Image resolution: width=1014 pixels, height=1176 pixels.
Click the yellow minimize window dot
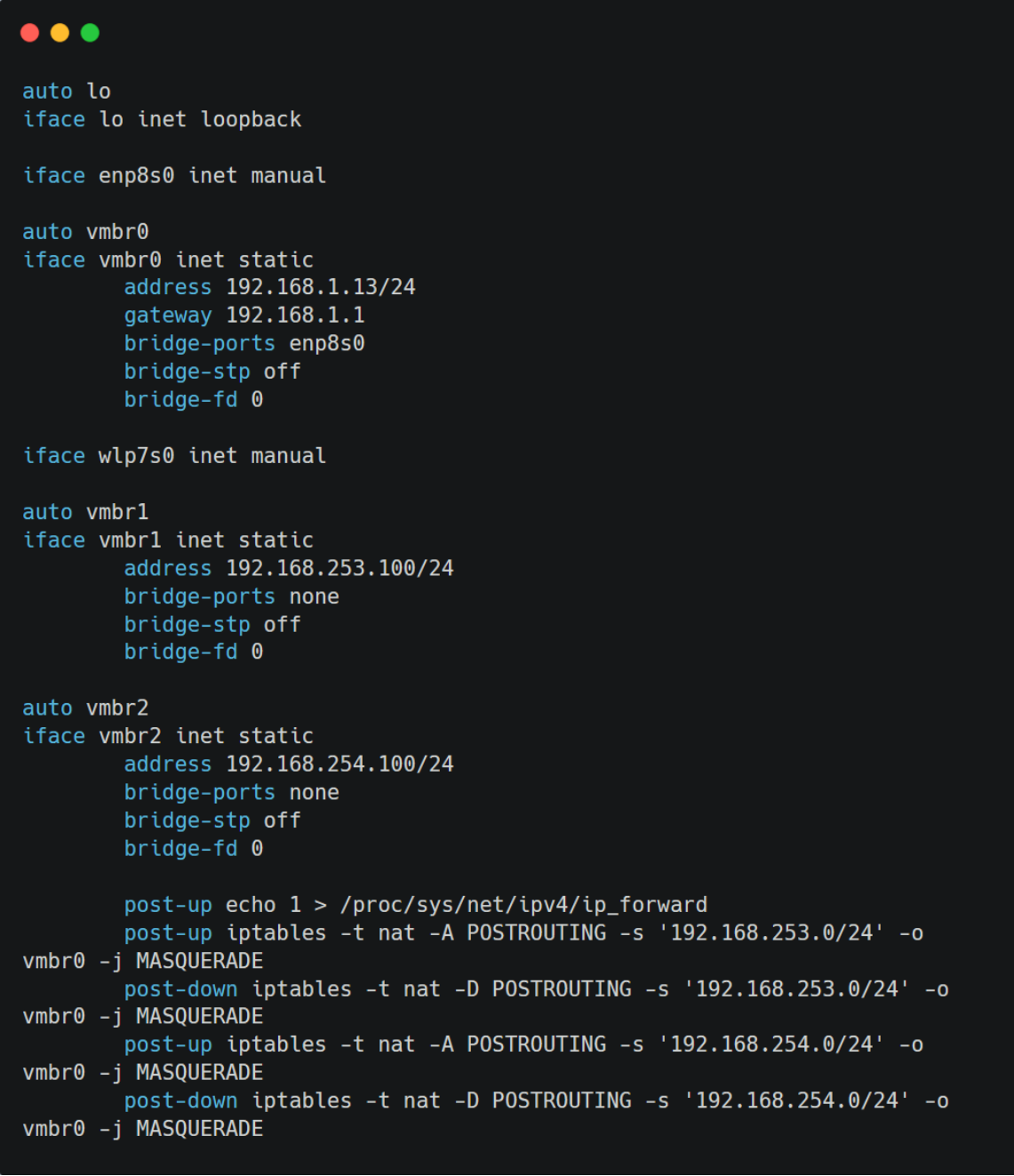click(60, 33)
